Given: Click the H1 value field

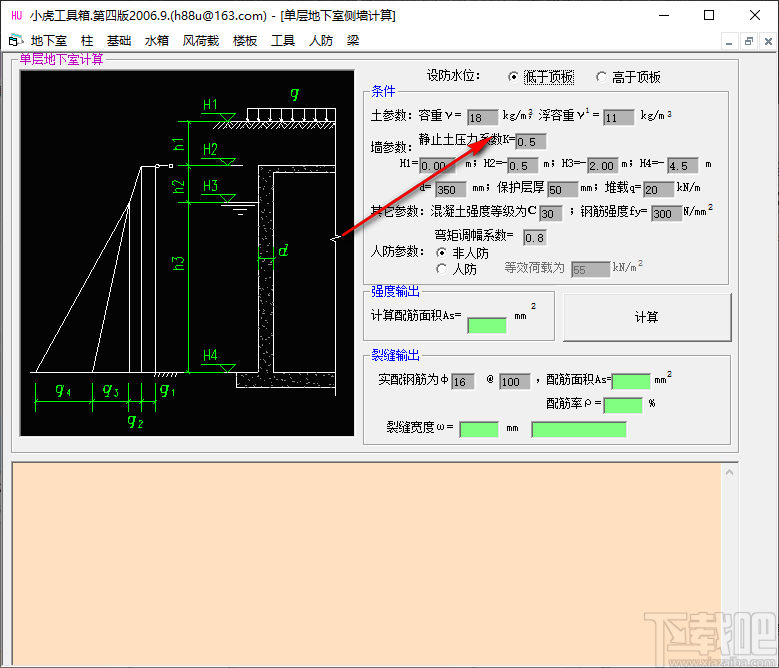Looking at the screenshot, I should tap(437, 166).
